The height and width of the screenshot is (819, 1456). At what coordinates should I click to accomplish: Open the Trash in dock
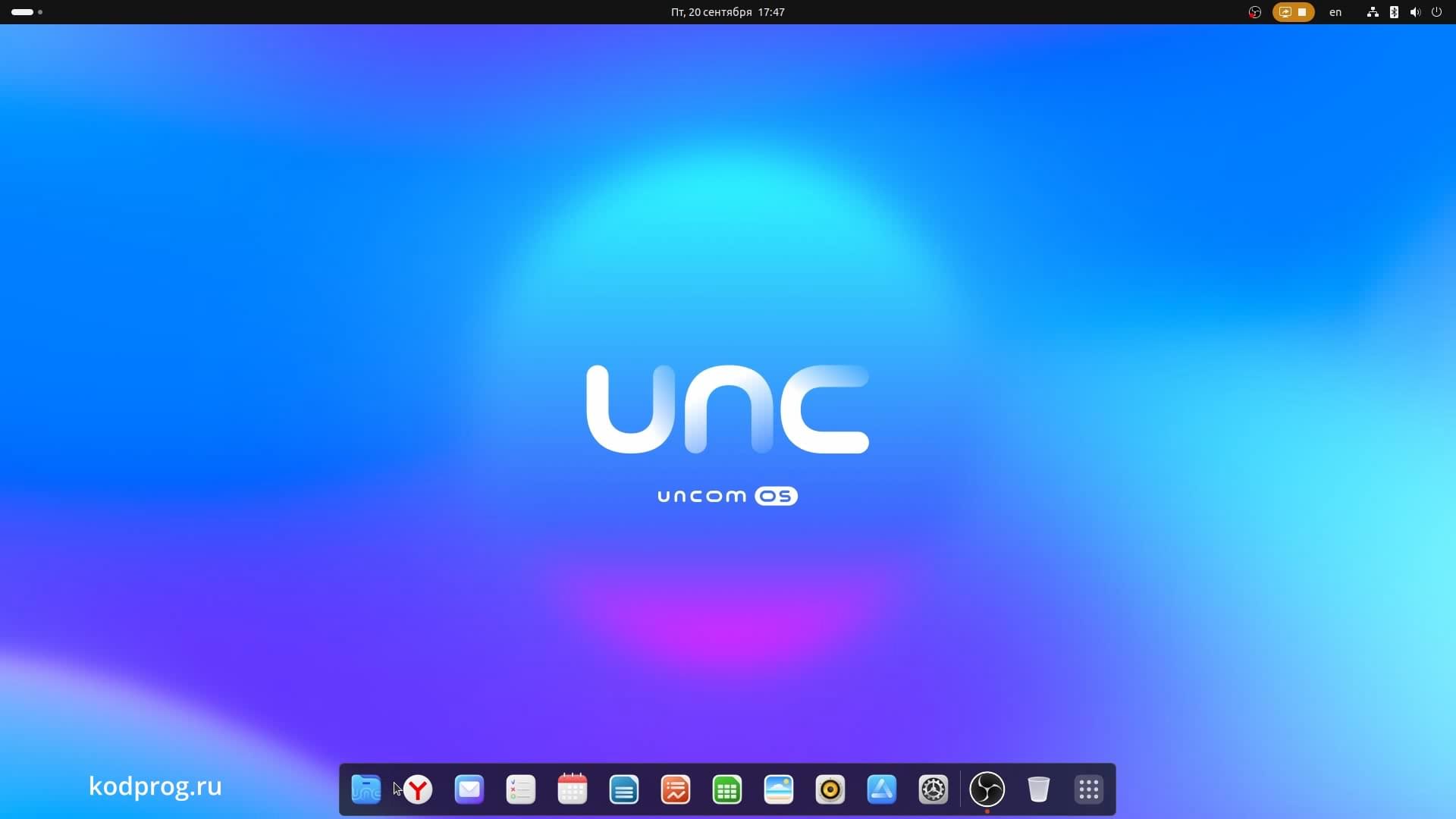[x=1039, y=789]
